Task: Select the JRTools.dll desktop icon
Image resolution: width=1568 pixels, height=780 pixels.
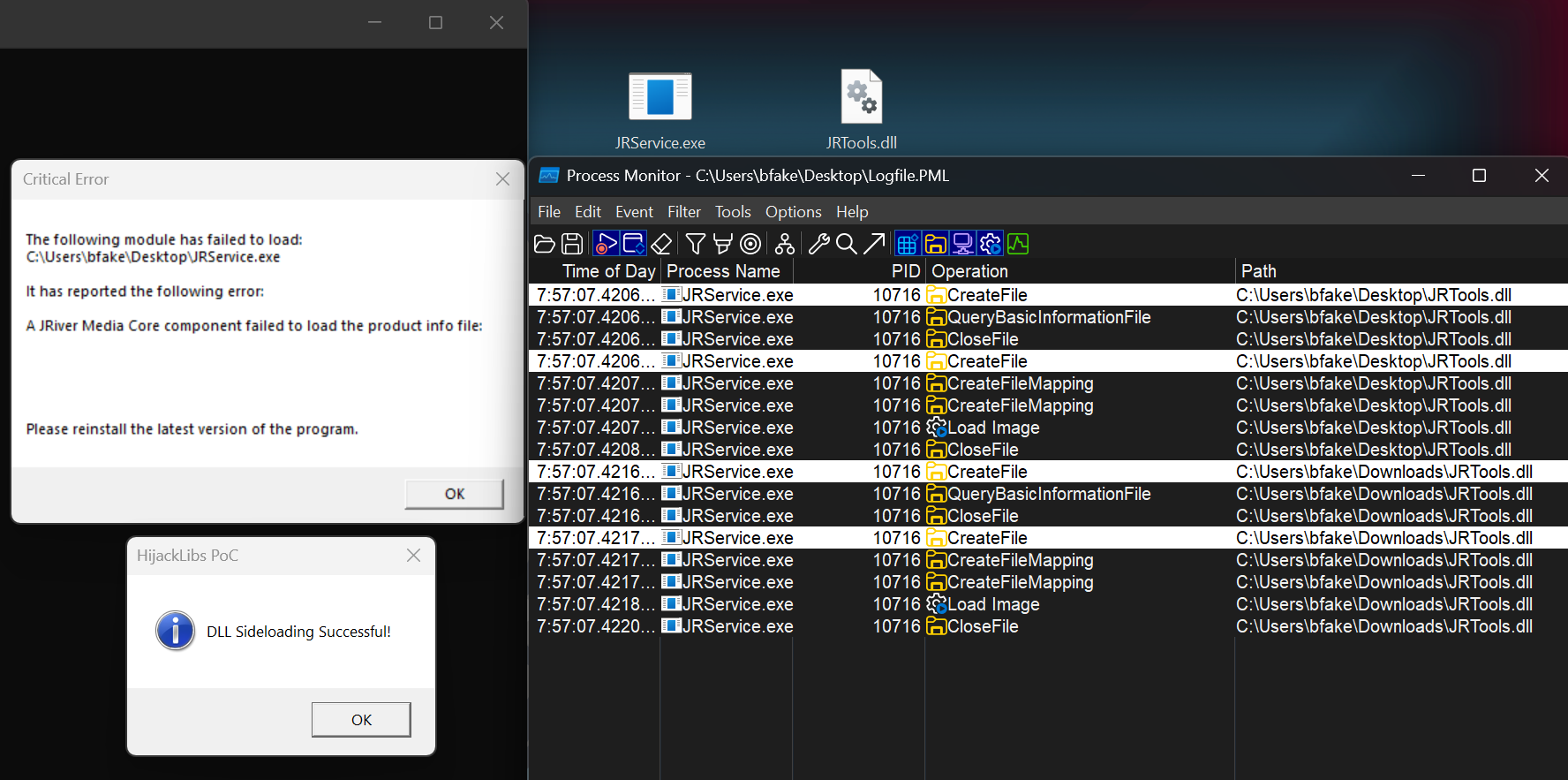Action: (862, 111)
